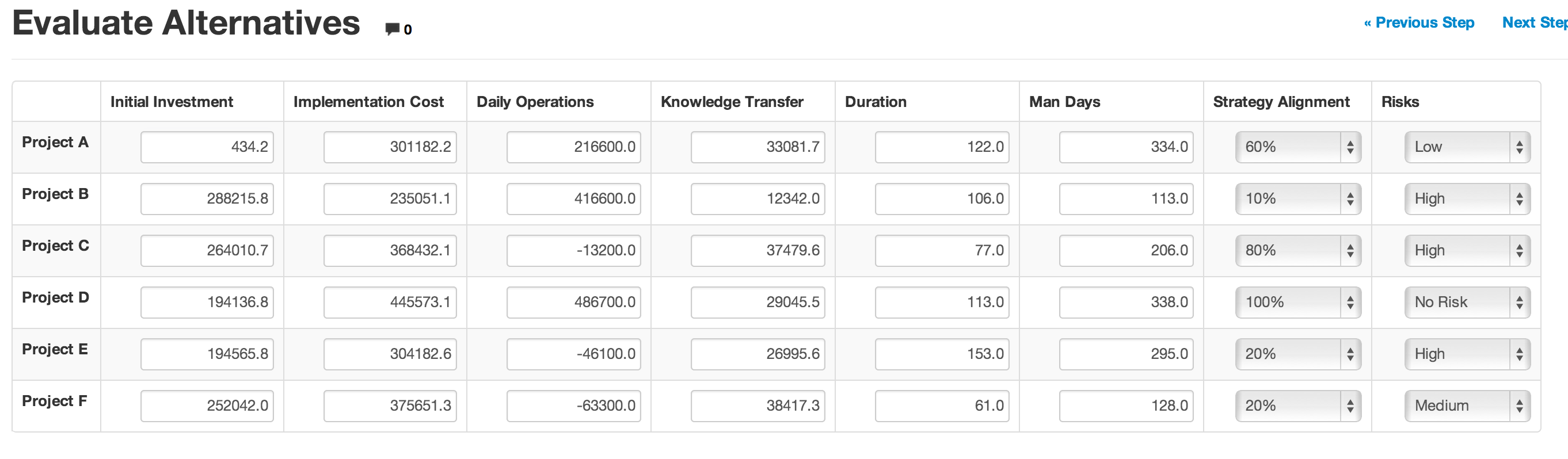Click the Implementation Cost field for Project C
The image size is (1568, 459).
pyautogui.click(x=390, y=250)
